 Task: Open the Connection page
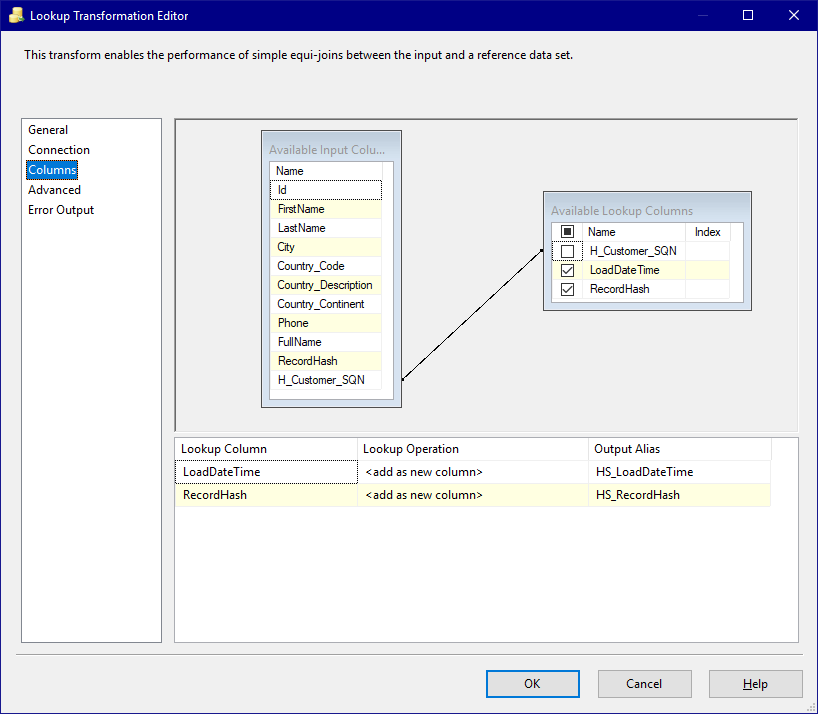59,150
